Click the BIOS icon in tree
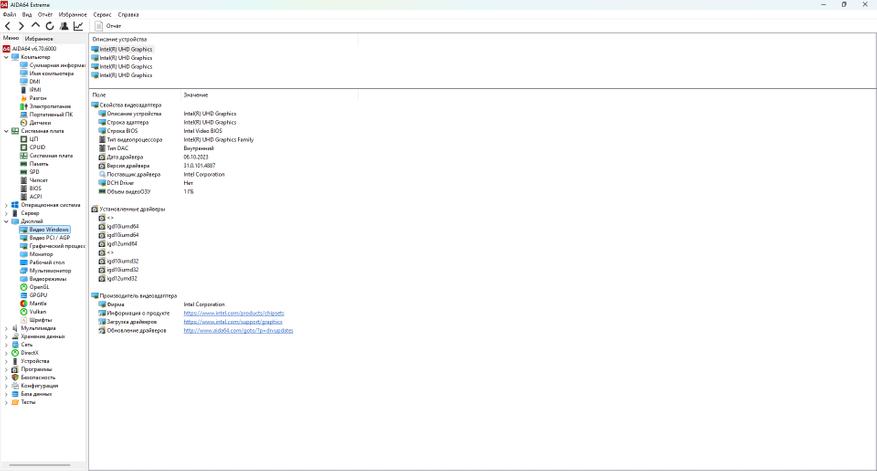 pyautogui.click(x=23, y=189)
